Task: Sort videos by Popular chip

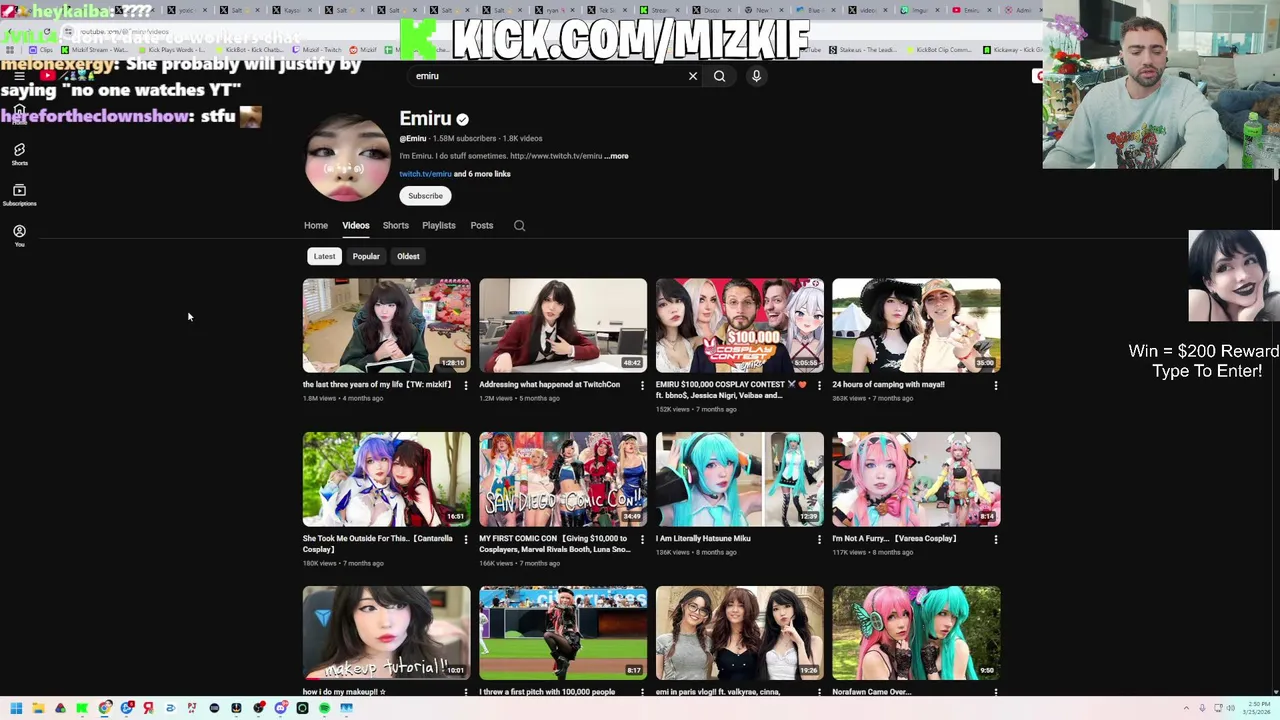Action: (366, 256)
